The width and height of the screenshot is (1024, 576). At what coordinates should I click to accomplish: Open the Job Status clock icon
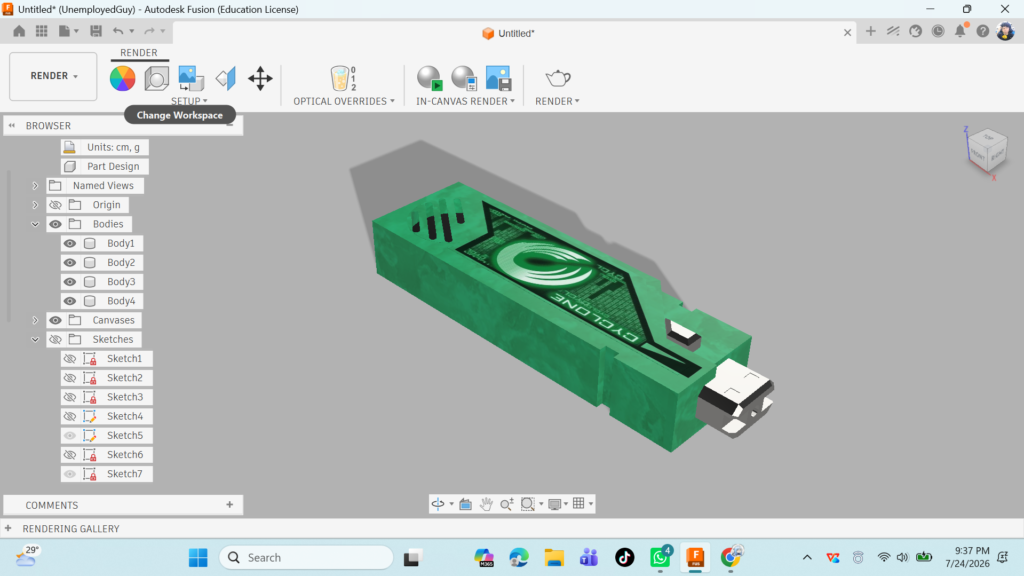point(938,31)
